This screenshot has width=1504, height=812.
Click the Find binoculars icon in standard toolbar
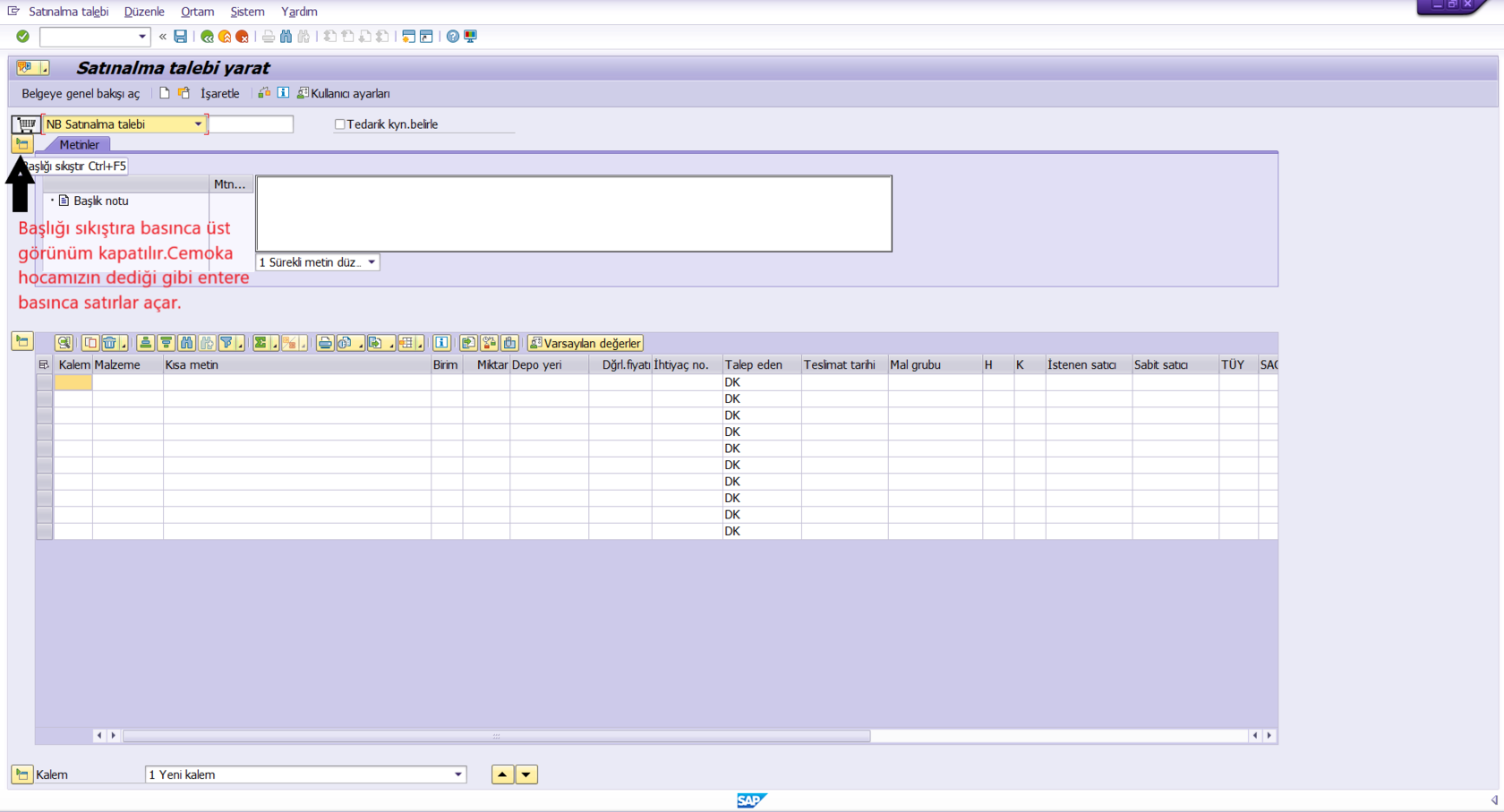(x=286, y=37)
